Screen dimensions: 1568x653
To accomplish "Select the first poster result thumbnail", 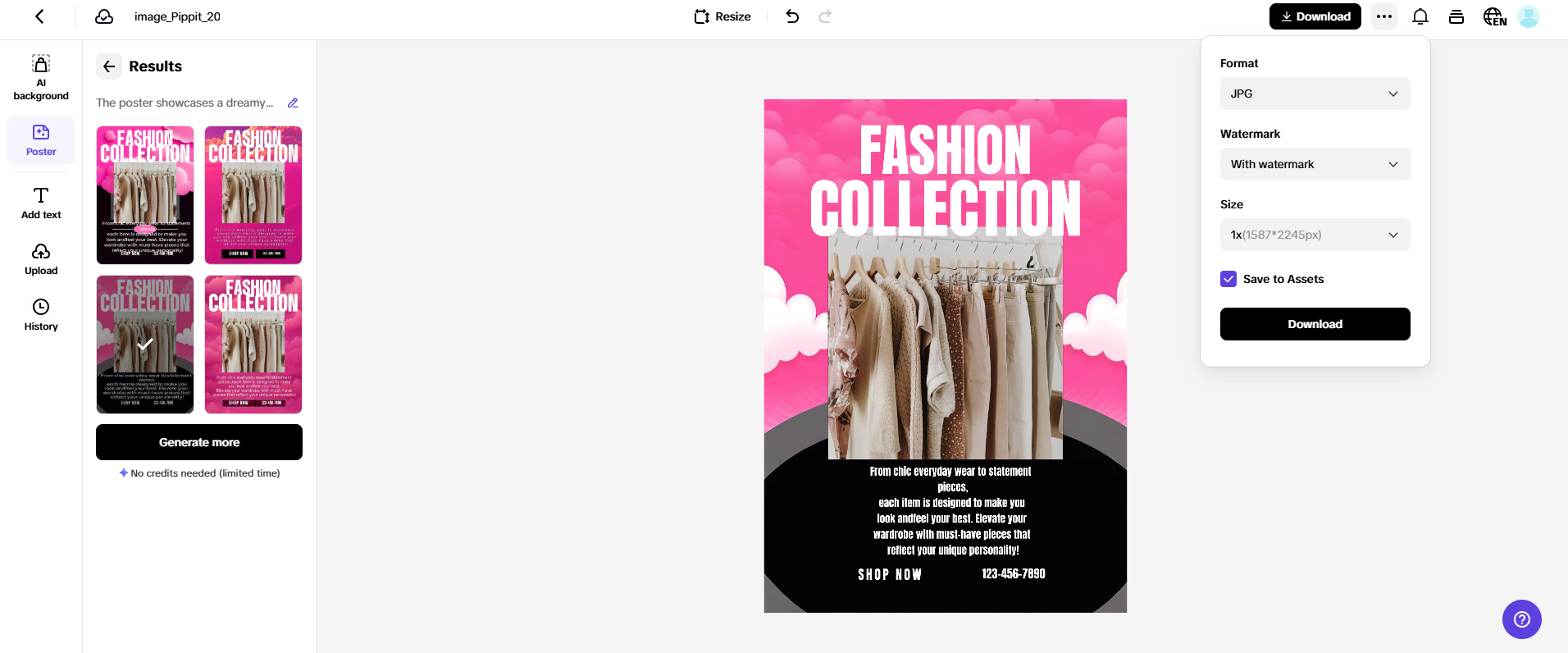I will [145, 195].
